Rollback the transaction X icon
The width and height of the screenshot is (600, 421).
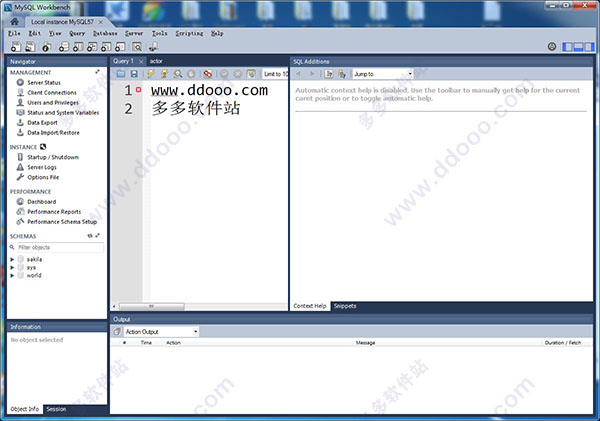[238, 74]
